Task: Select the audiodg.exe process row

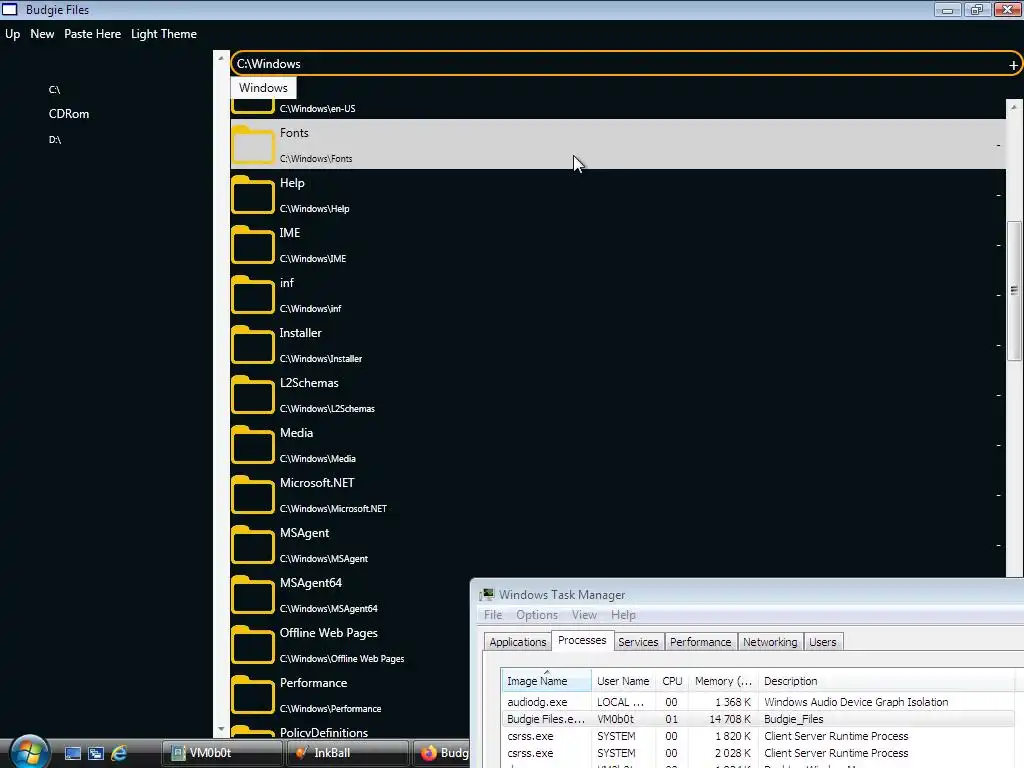Action: point(758,702)
